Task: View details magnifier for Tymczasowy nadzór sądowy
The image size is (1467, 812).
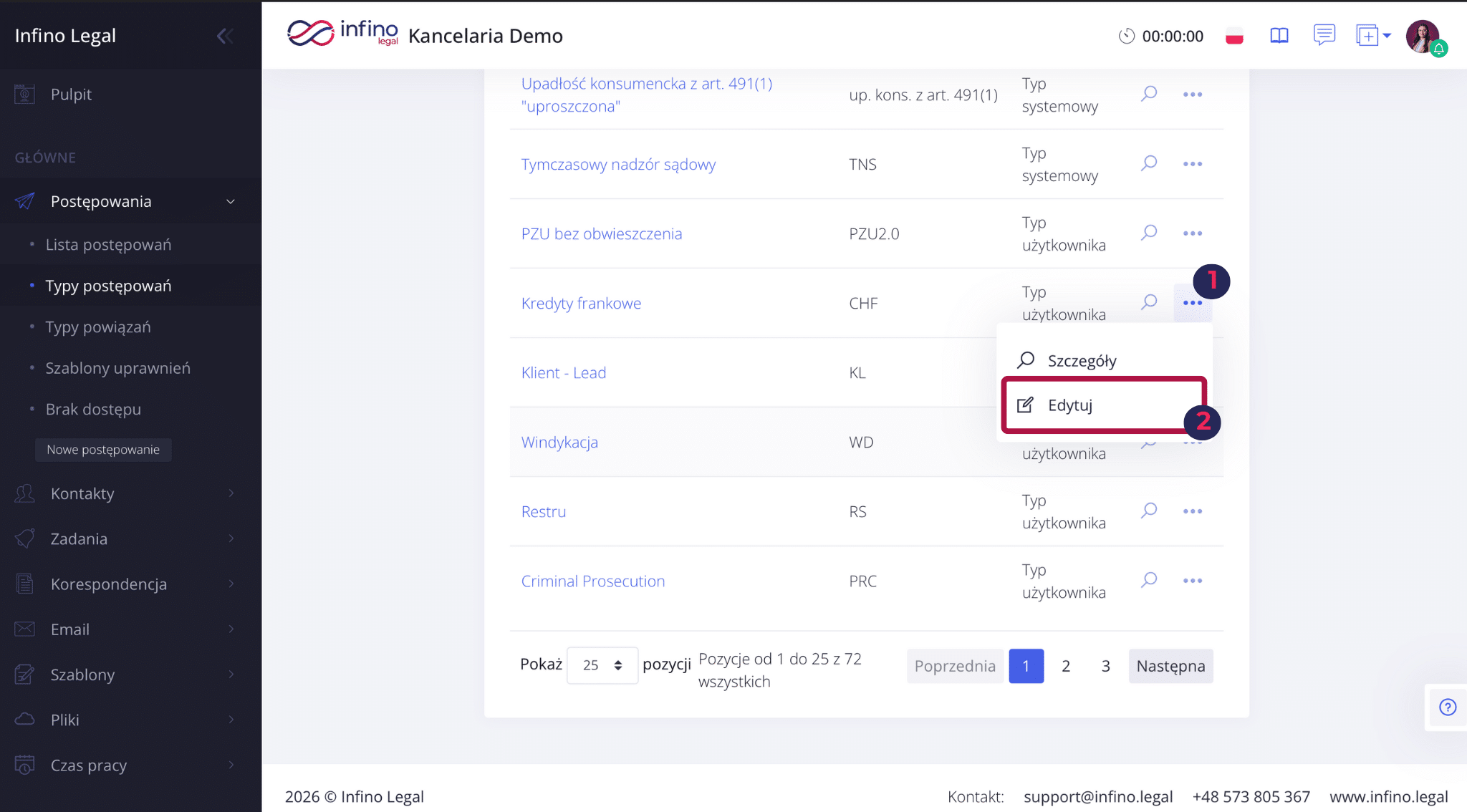Action: [x=1149, y=163]
